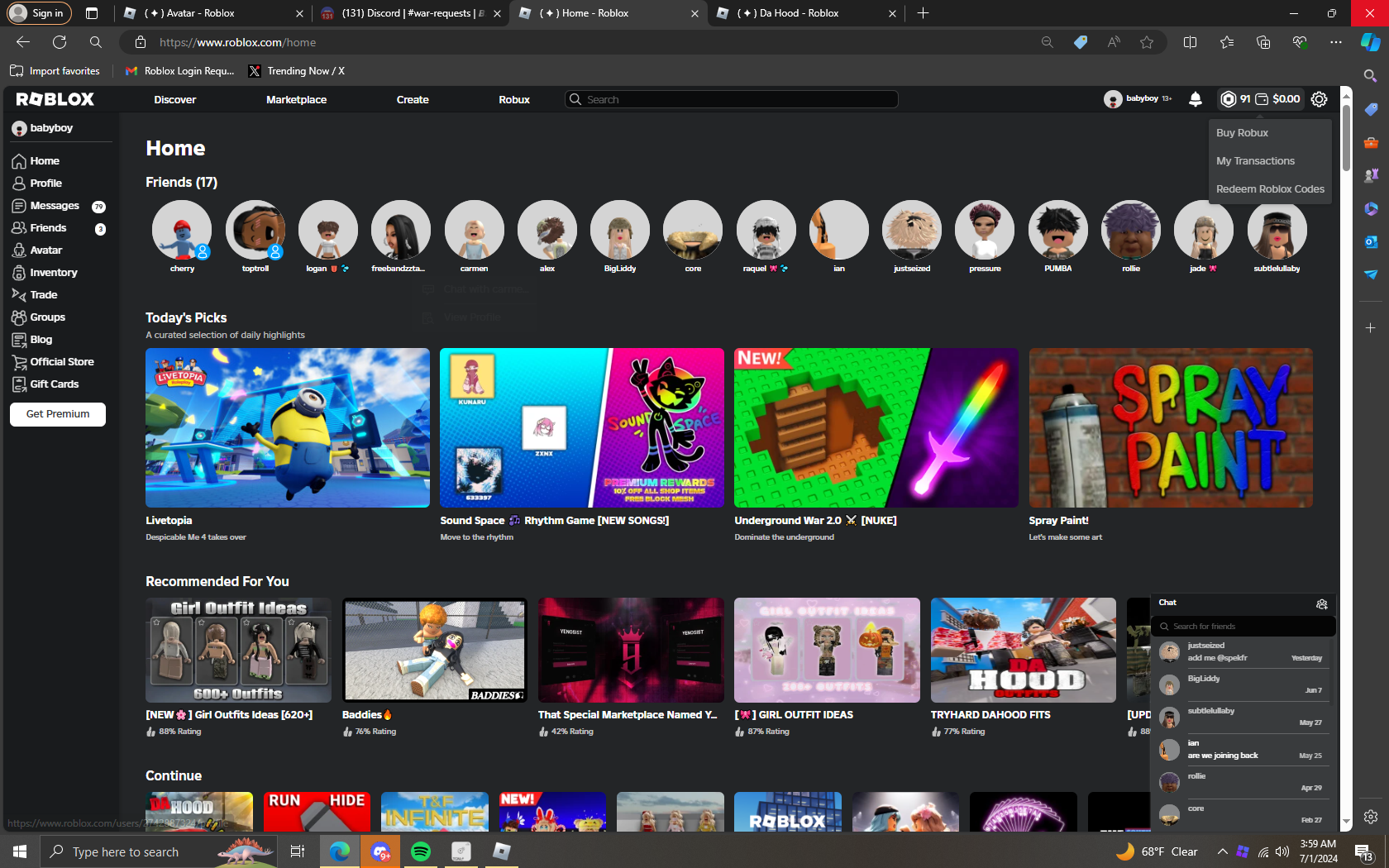Image resolution: width=1389 pixels, height=868 pixels.
Task: Click the Roblox logo in header
Action: click(x=55, y=99)
